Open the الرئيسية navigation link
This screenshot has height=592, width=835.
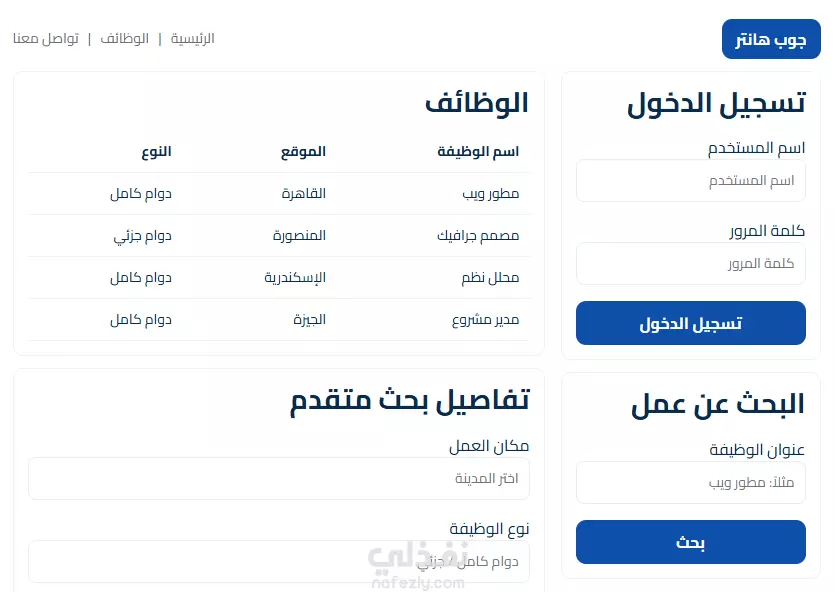(x=192, y=39)
